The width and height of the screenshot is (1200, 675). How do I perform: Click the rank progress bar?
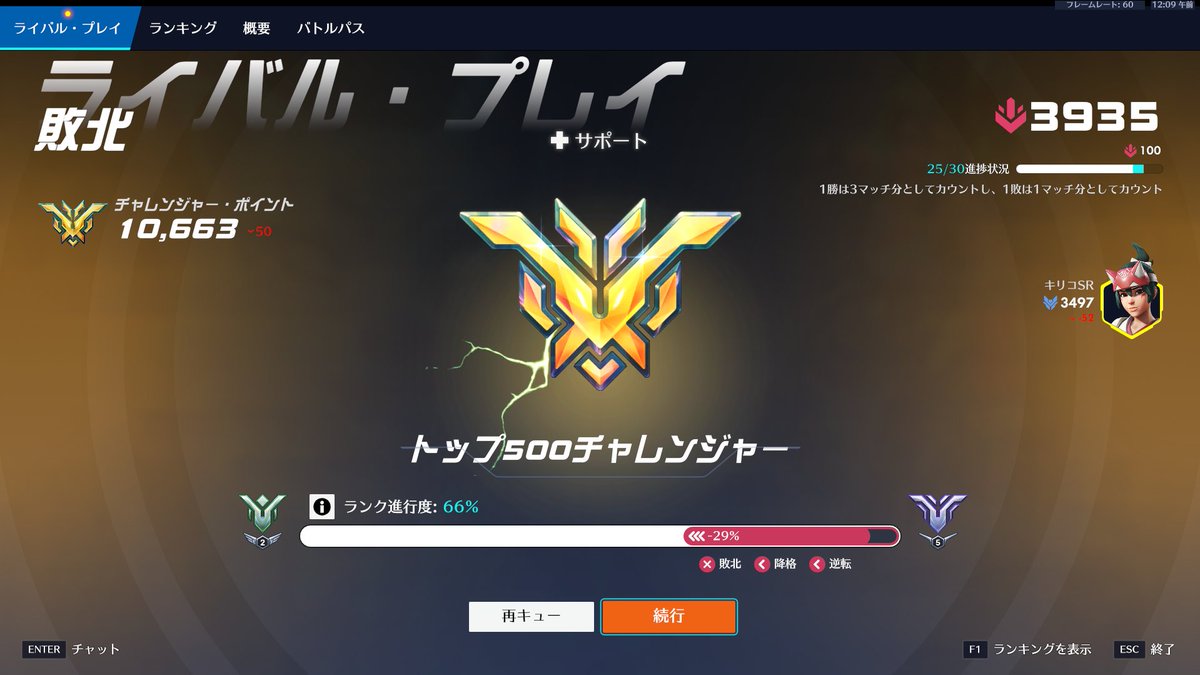point(600,536)
